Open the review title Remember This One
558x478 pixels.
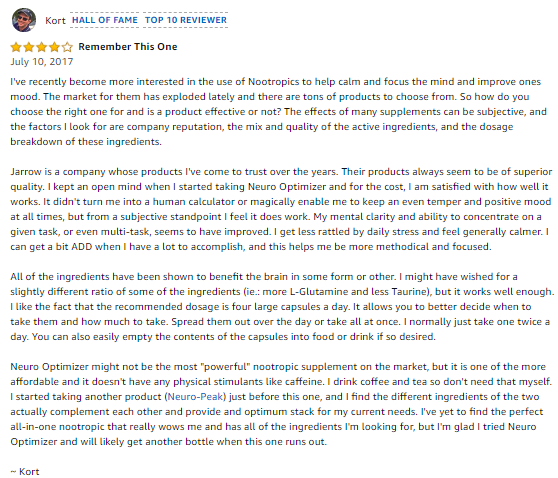point(128,47)
